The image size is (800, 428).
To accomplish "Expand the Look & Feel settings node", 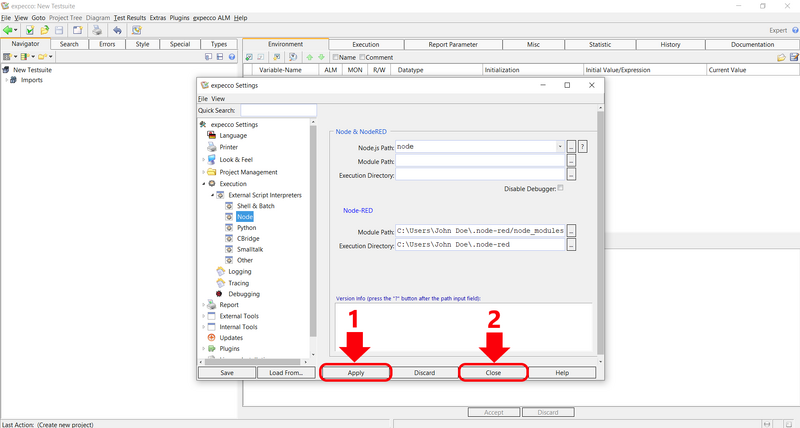I will point(203,160).
